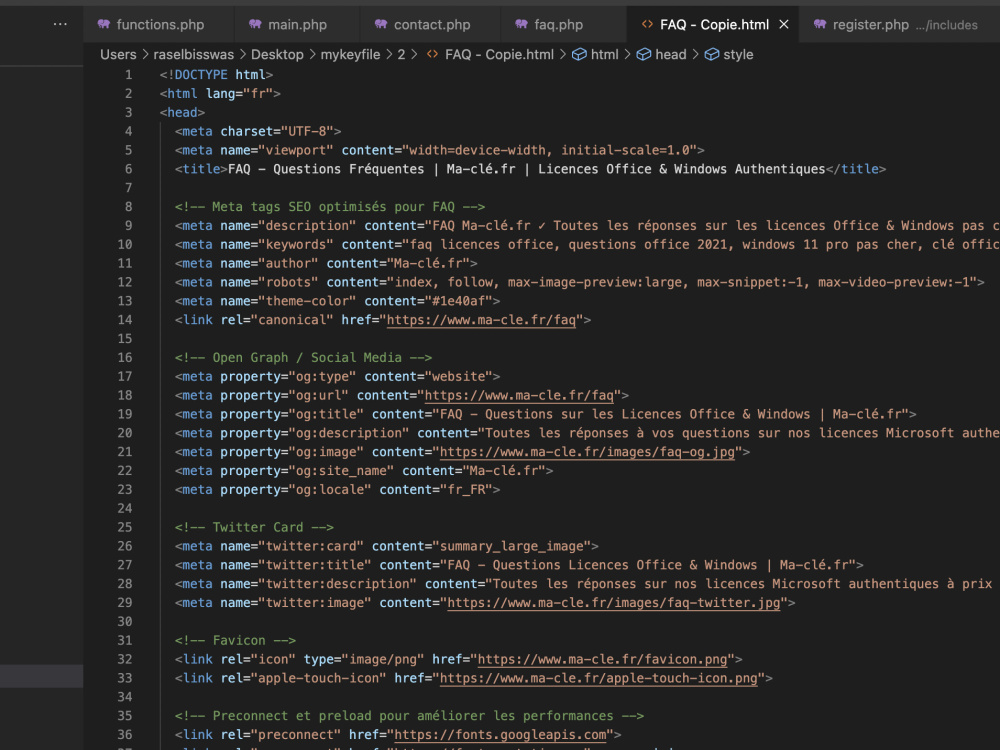The width and height of the screenshot is (1000, 750).
Task: Open the register.php includes tab
Action: tap(896, 25)
